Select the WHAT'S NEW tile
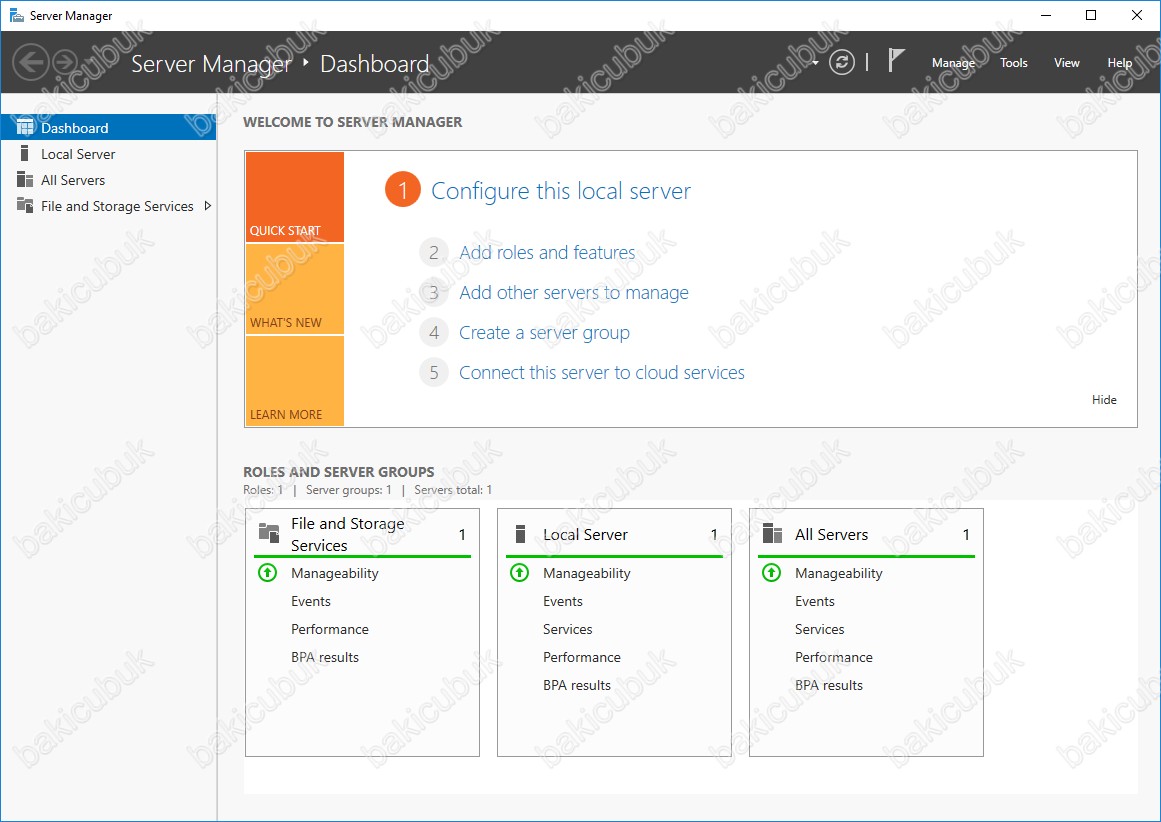Viewport: 1161px width, 822px height. pyautogui.click(x=295, y=289)
